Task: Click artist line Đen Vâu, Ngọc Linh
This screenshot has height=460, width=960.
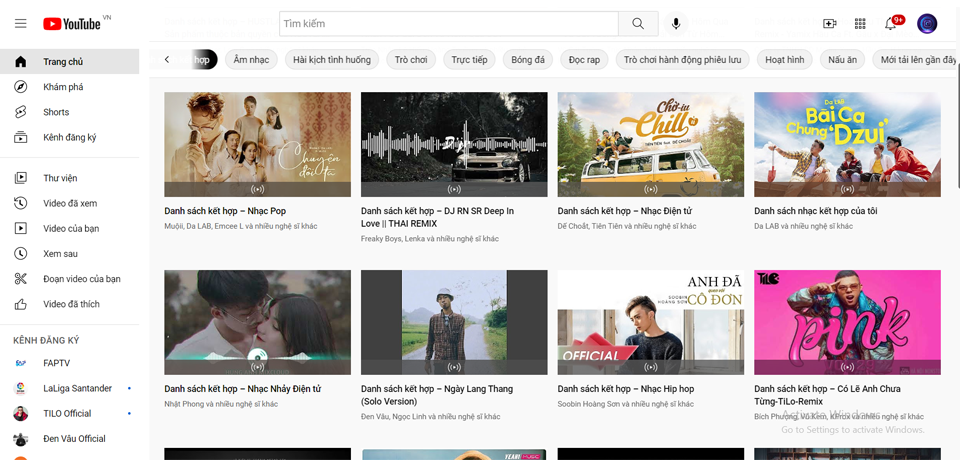Action: (430, 417)
